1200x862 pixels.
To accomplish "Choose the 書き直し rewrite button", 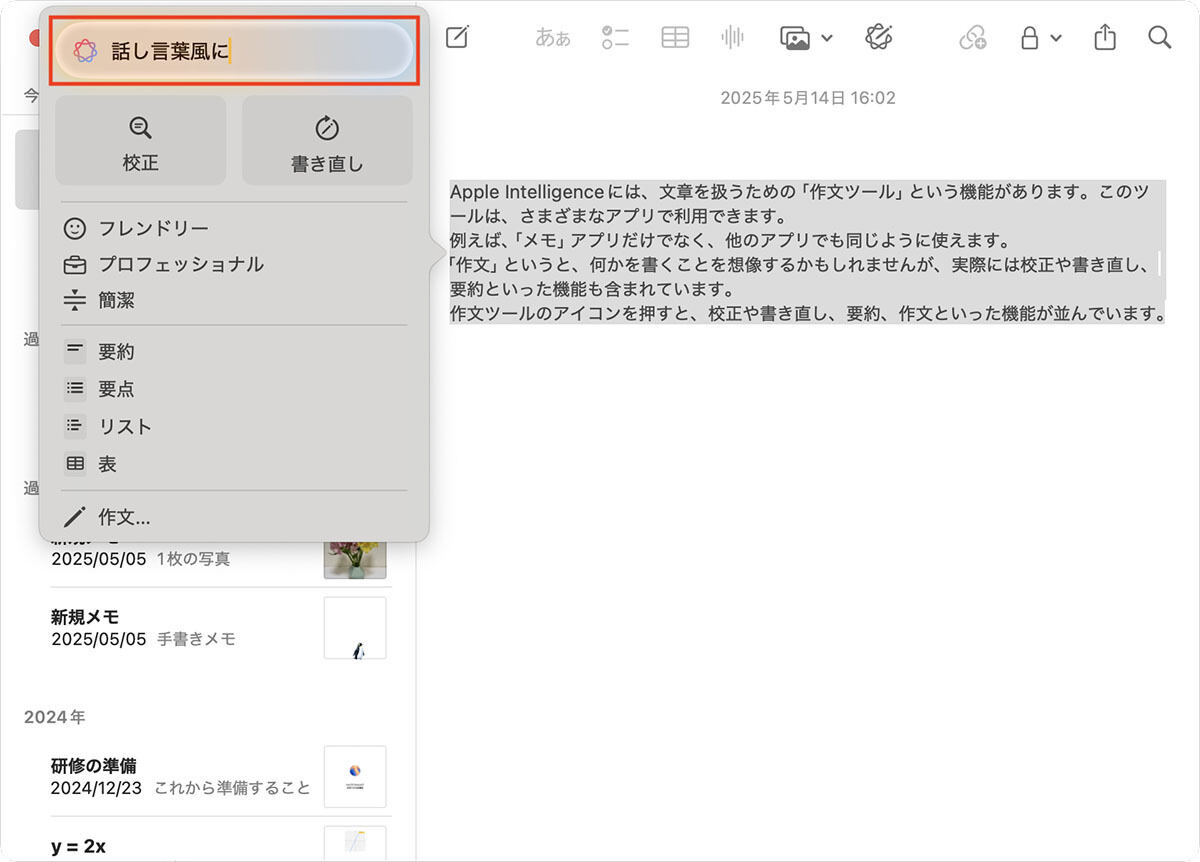I will [327, 141].
